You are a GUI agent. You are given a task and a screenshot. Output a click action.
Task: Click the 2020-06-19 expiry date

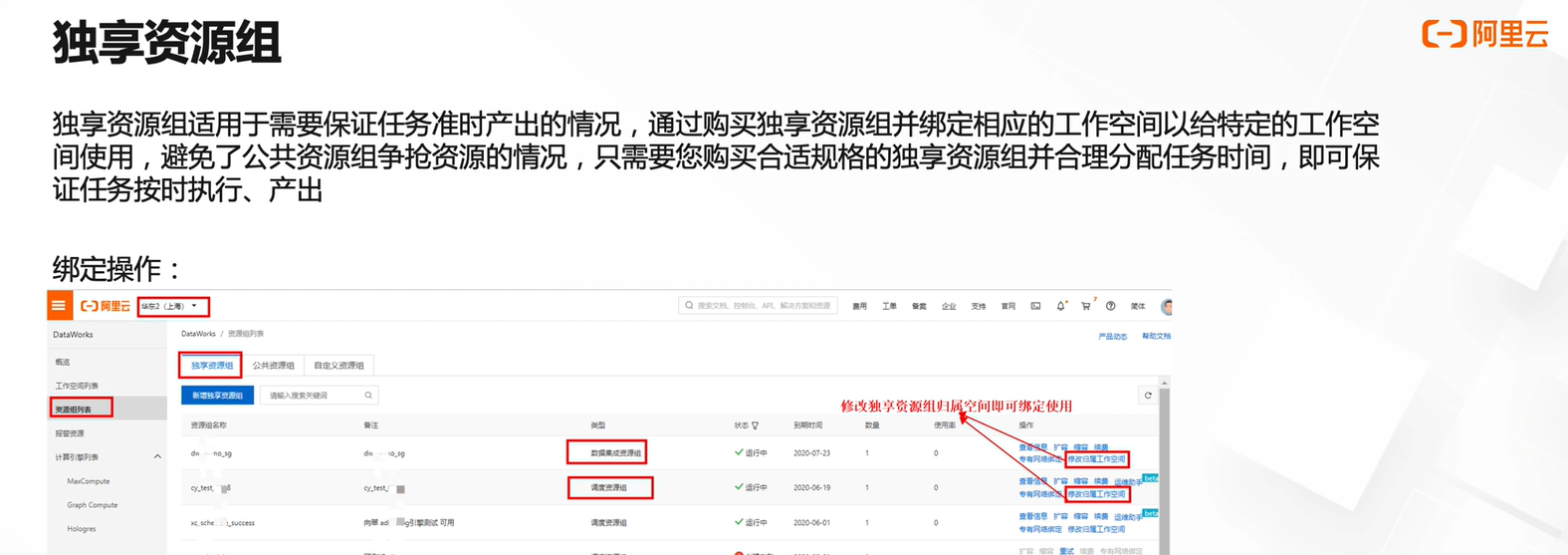(811, 488)
